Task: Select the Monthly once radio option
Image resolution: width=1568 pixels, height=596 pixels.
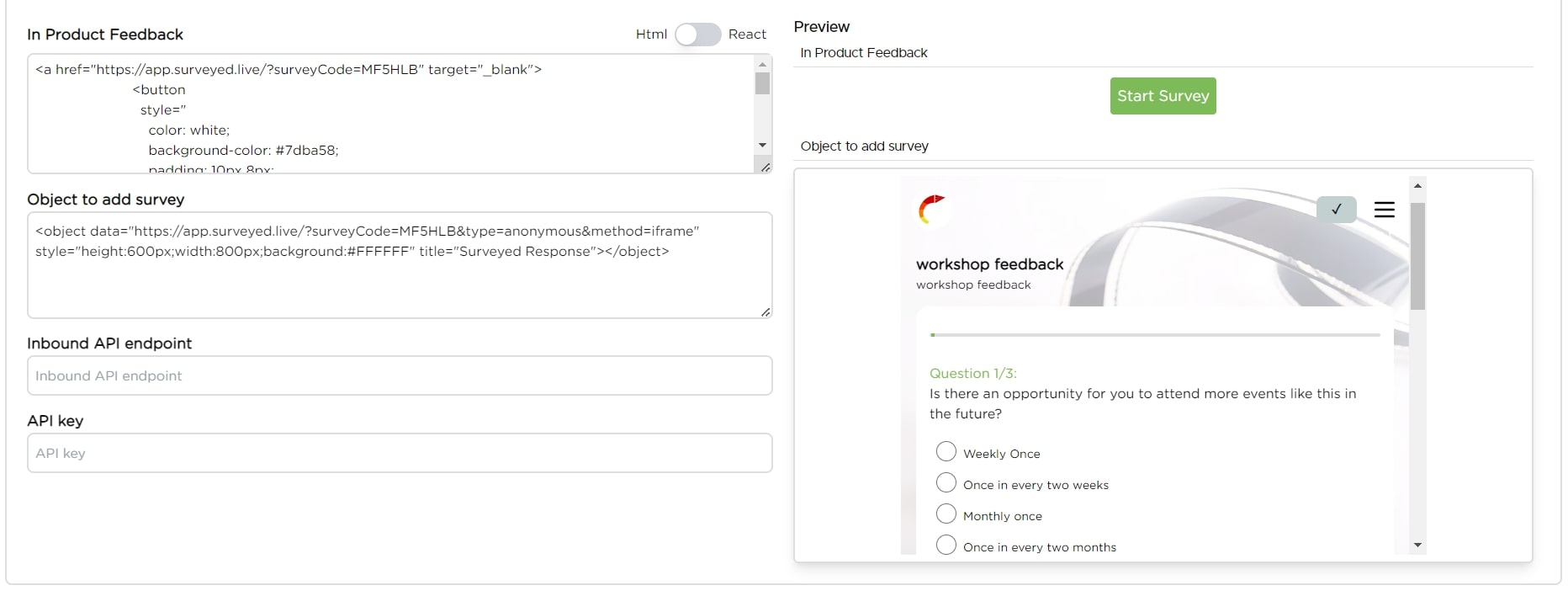Action: click(x=946, y=514)
